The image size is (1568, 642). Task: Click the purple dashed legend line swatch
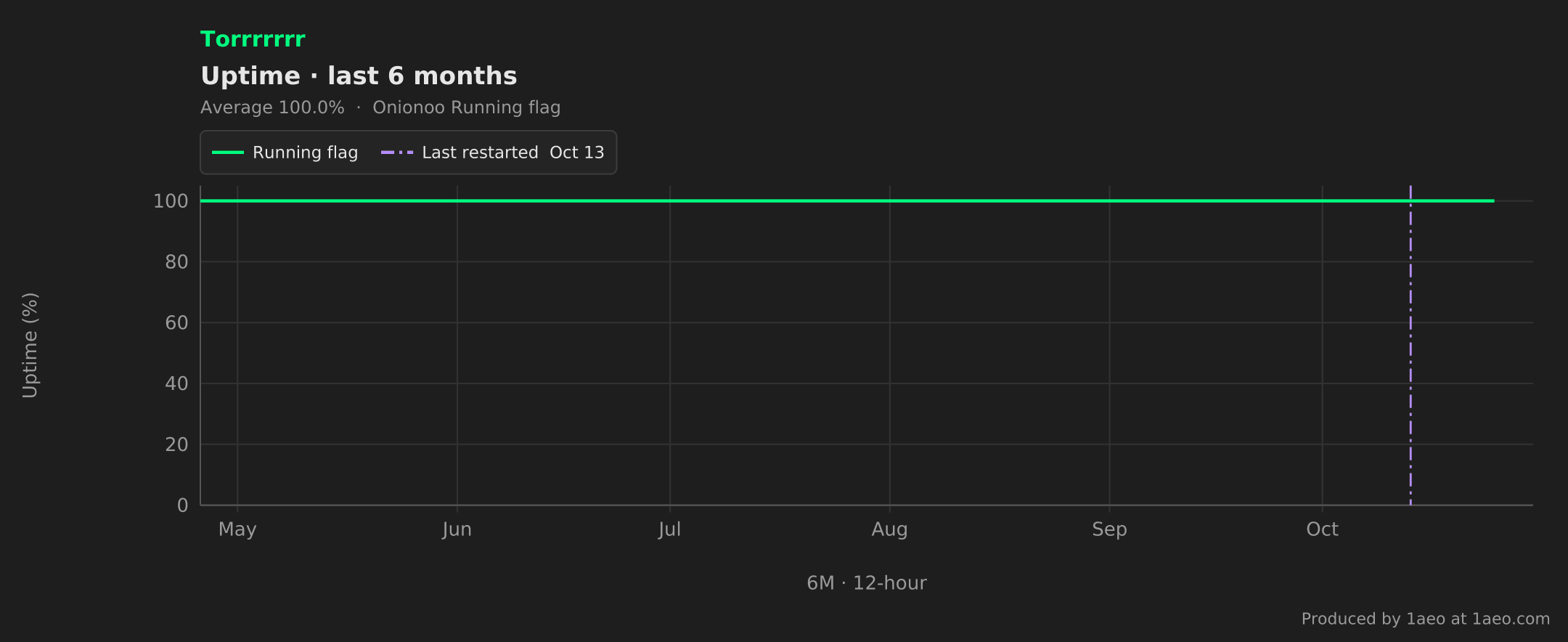pos(397,153)
